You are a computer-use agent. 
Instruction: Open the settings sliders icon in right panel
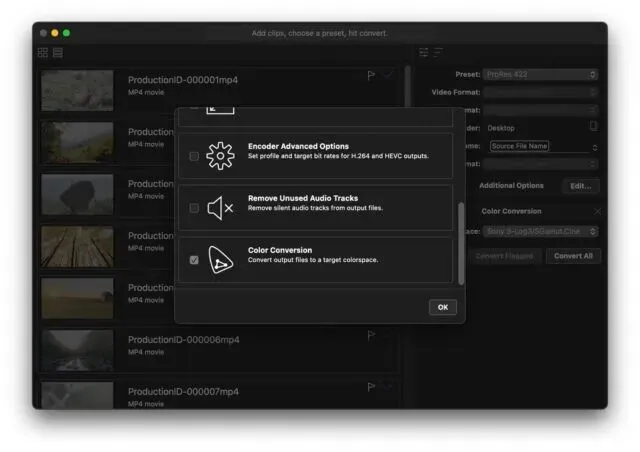(424, 52)
